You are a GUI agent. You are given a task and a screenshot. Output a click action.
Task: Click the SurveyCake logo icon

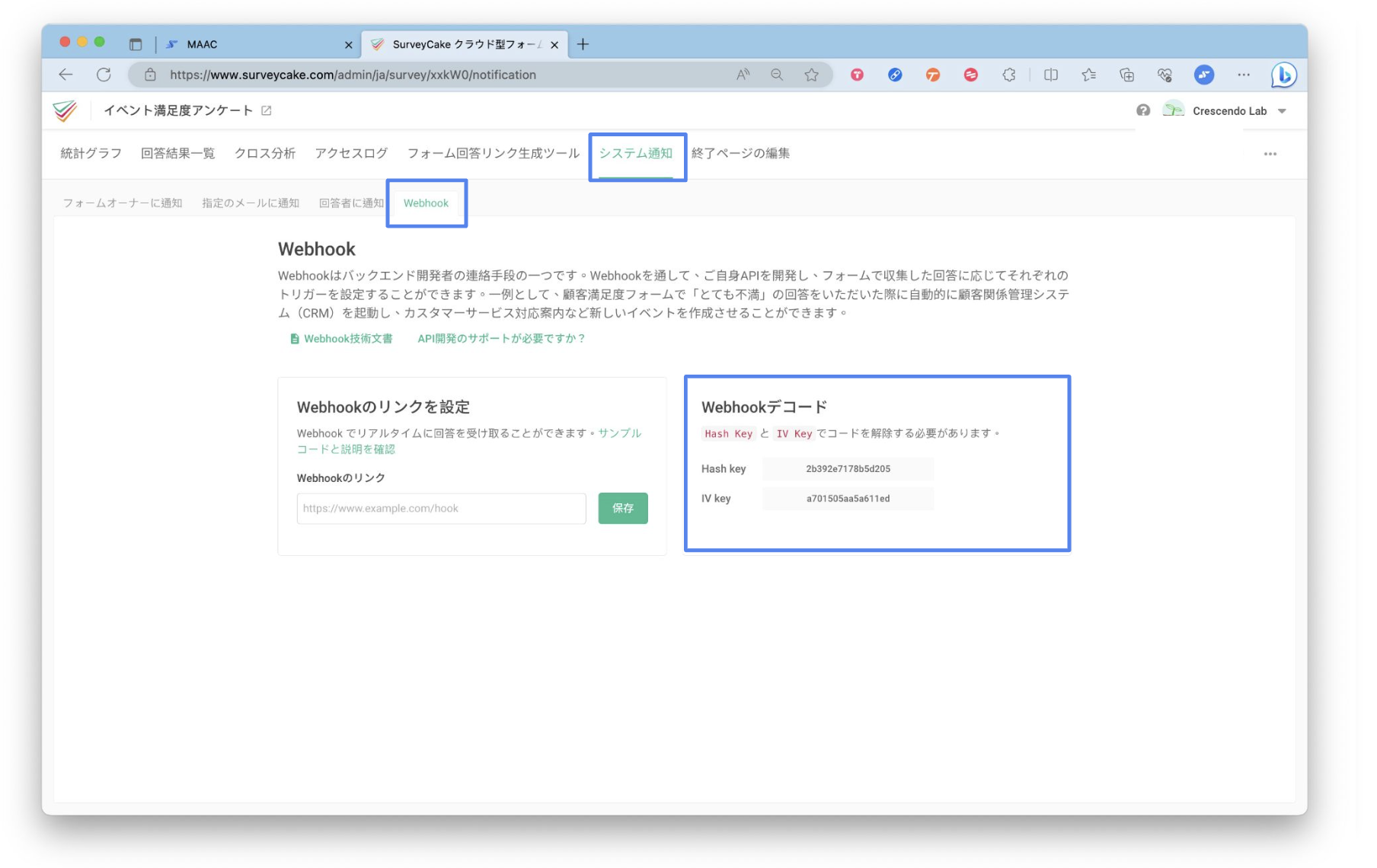(x=65, y=110)
